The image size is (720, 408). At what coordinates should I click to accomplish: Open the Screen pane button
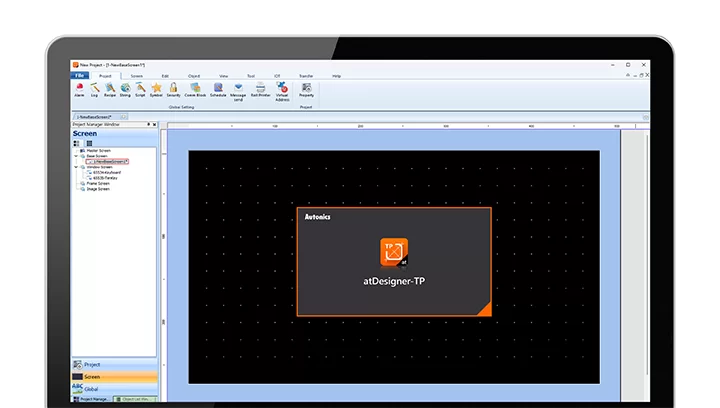pos(114,377)
